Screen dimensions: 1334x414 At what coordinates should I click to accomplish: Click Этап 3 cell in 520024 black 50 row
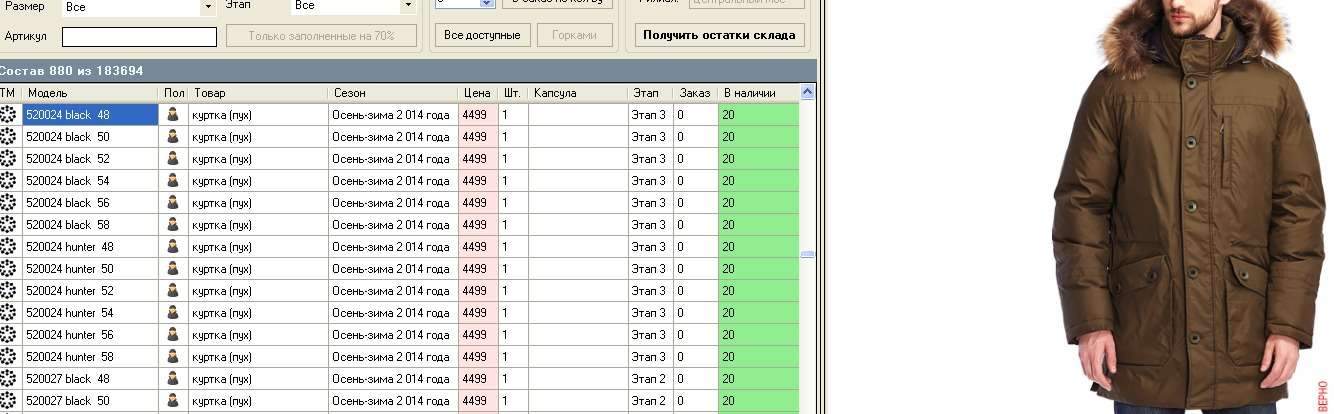point(650,137)
